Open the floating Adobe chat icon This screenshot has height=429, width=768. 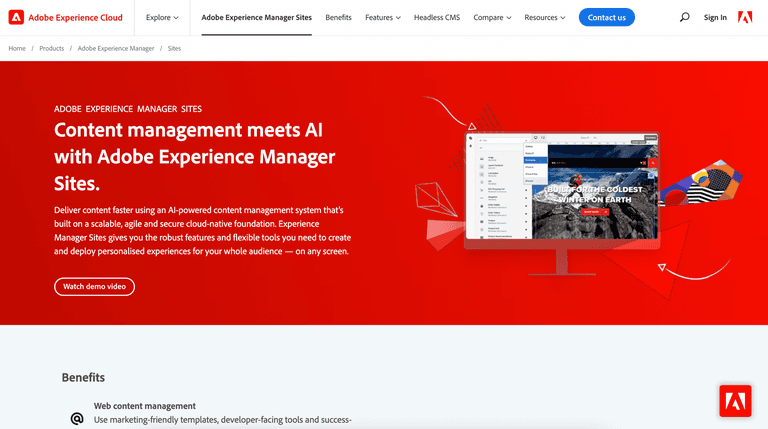coord(735,401)
